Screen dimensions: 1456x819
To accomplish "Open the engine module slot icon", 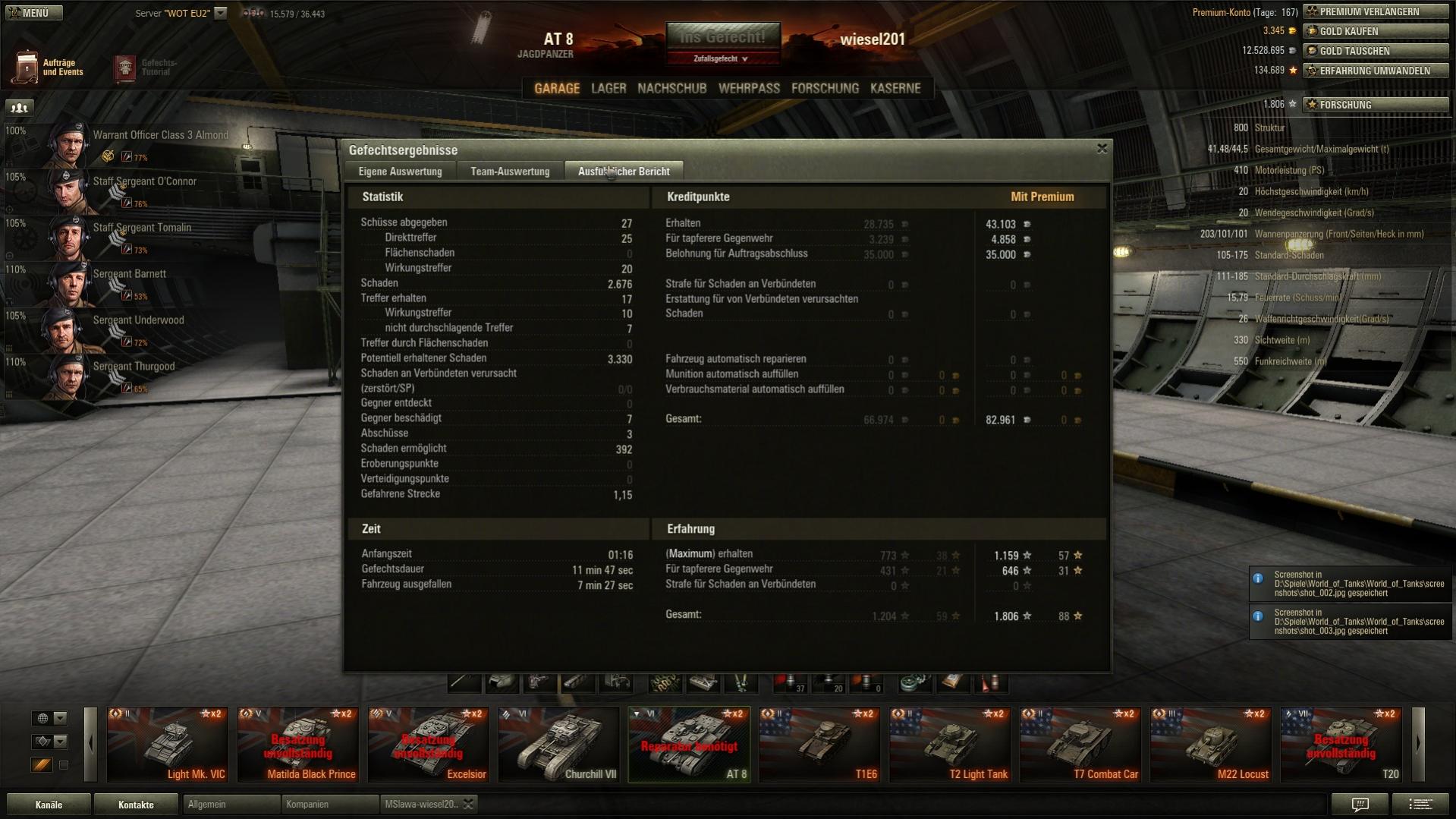I will 540,683.
